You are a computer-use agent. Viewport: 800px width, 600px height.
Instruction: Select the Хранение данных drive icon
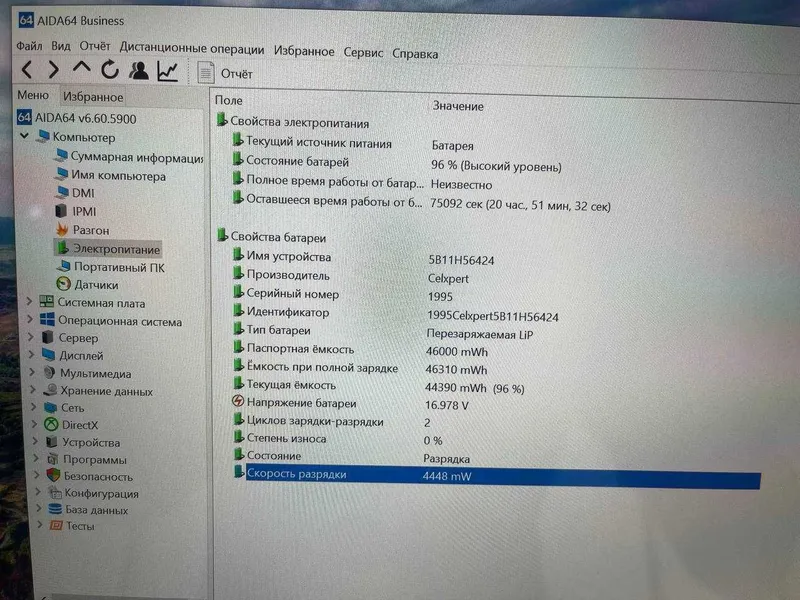50,390
